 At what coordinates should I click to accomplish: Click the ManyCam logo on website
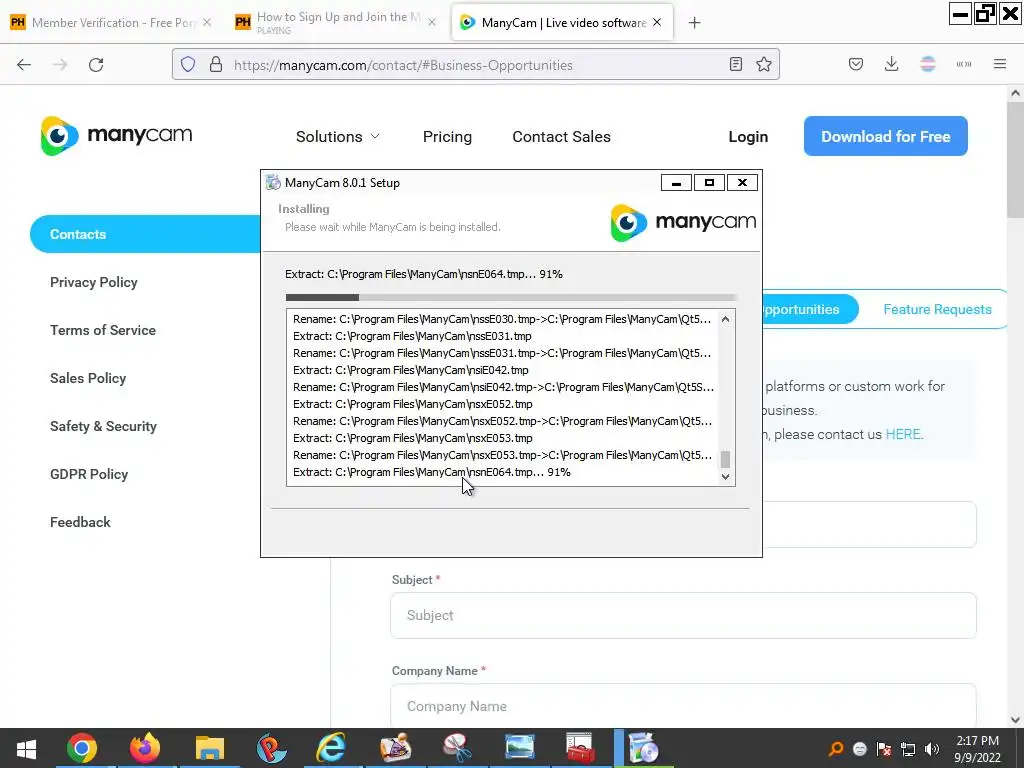pos(116,136)
